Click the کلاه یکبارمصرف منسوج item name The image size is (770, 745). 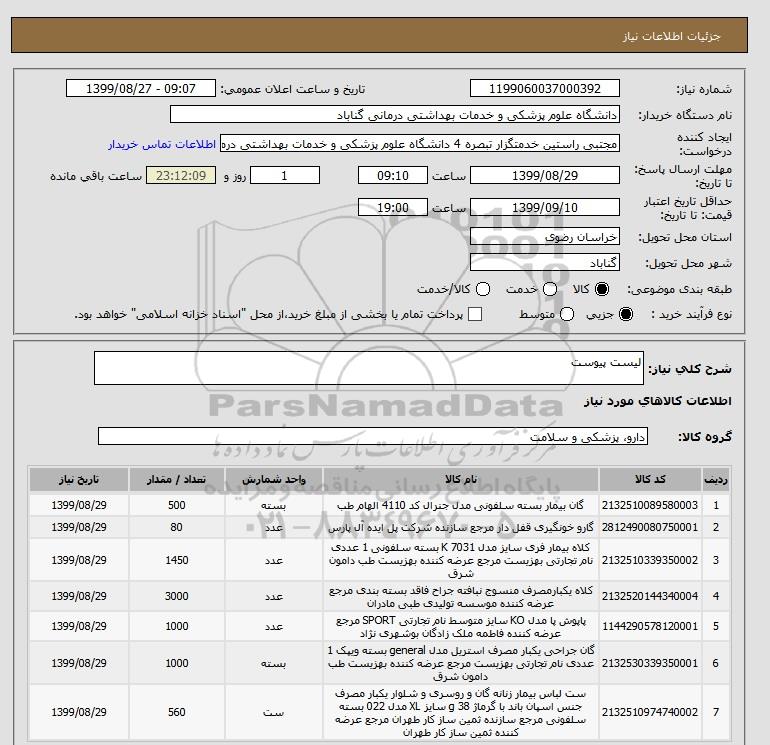point(461,596)
